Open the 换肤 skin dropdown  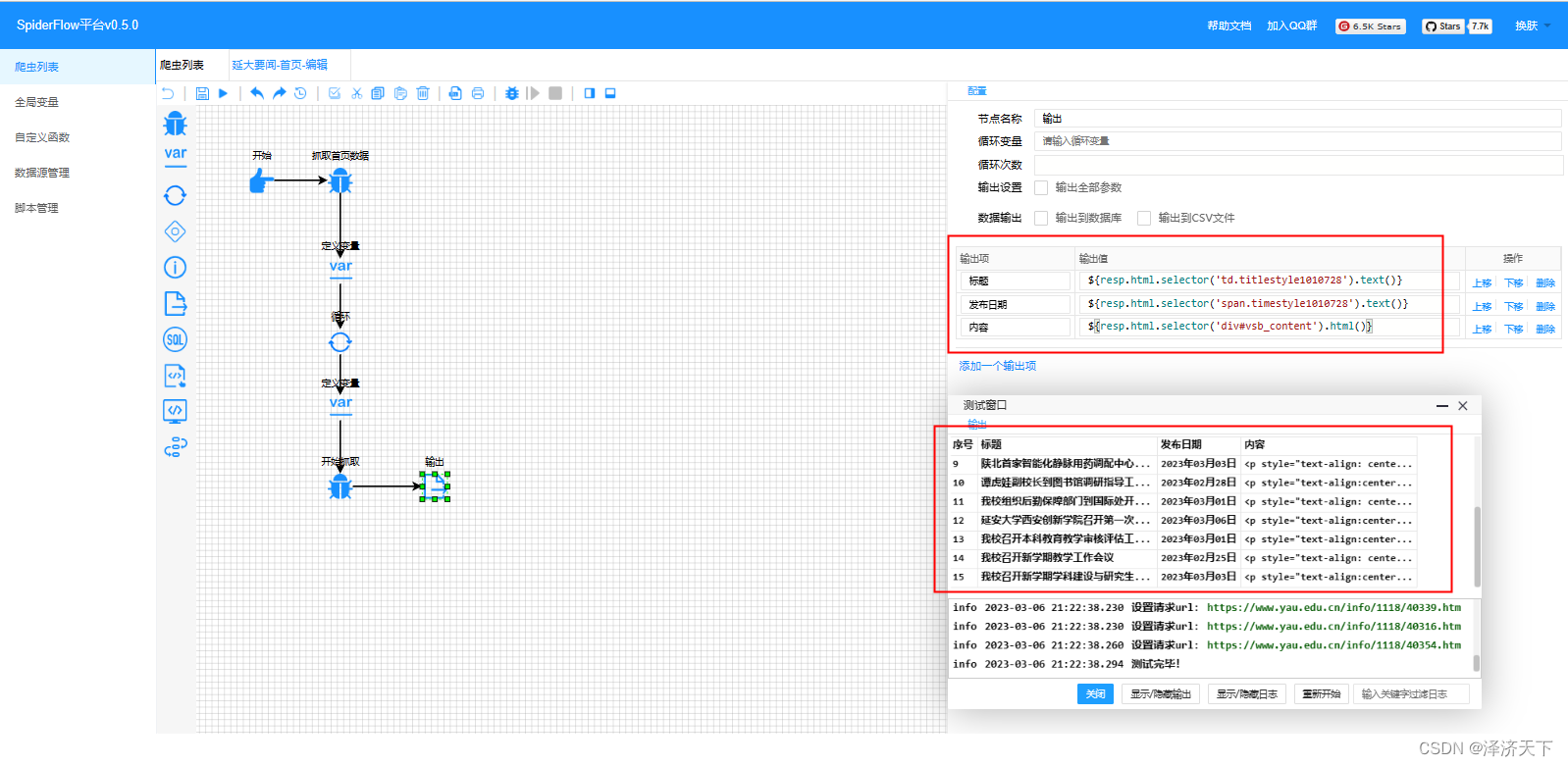[x=1533, y=26]
